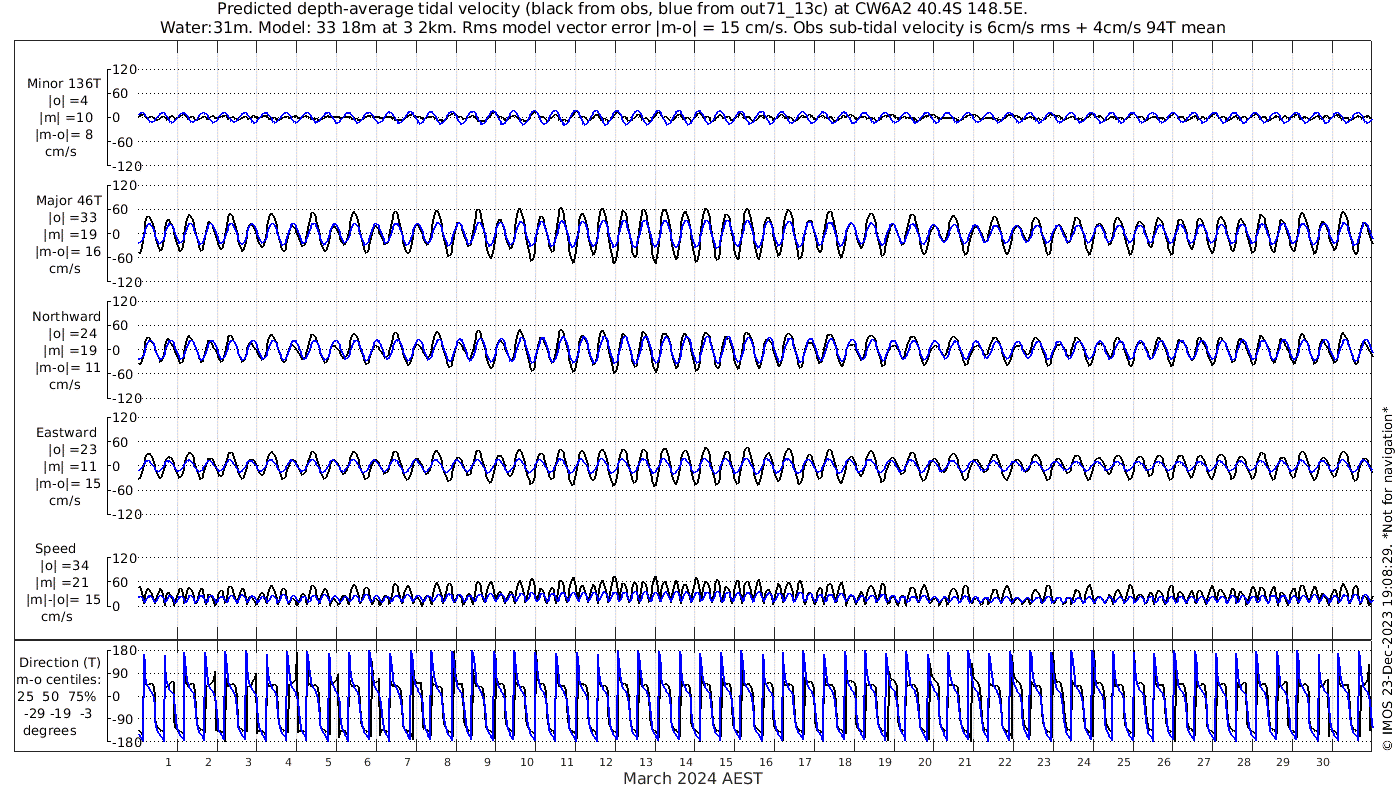
Task: Click "|m-o|= 8" under Minor 136T
Action: coord(65,135)
